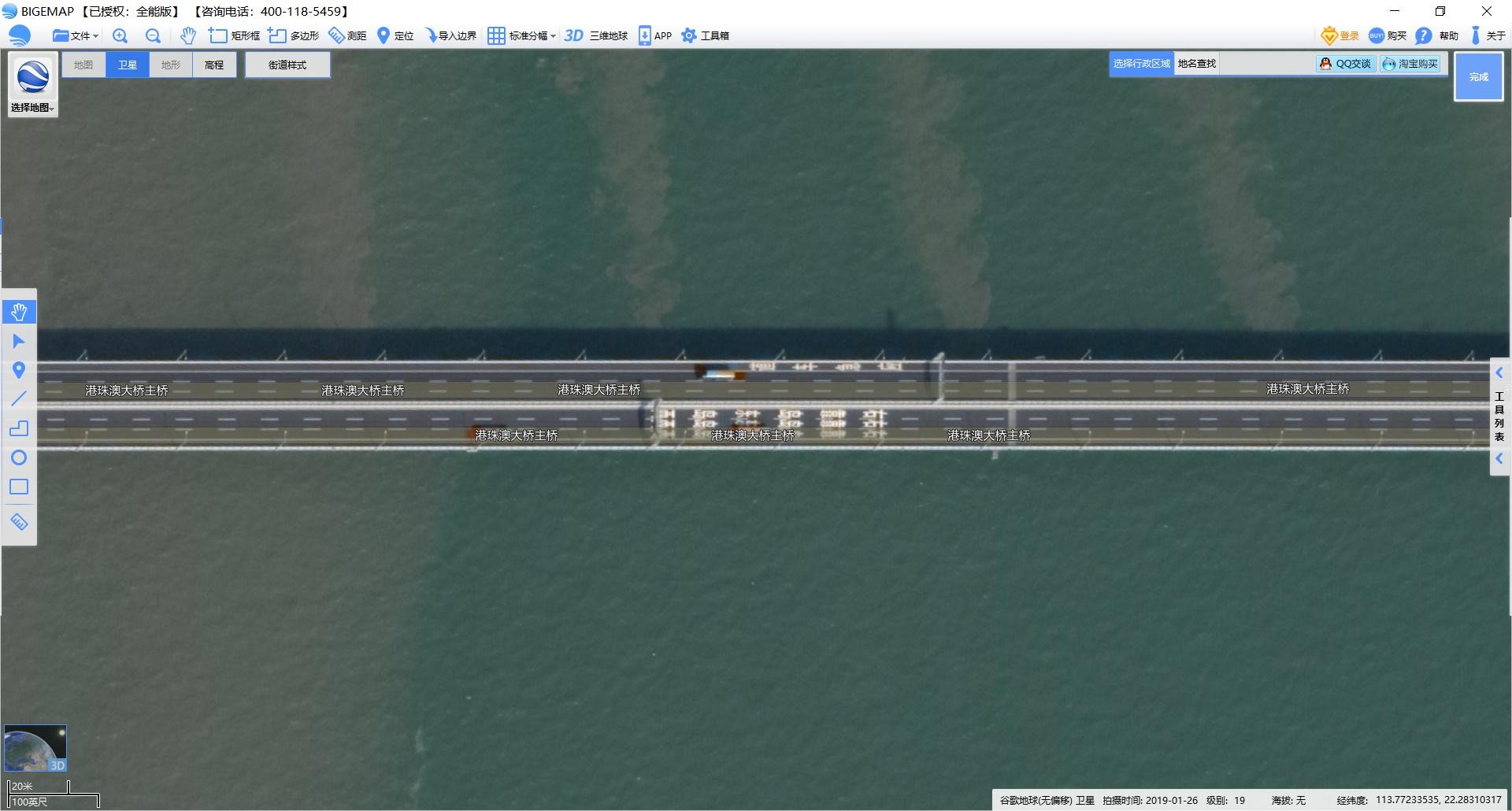Open the Toolbox (工具箱) menu

705,35
